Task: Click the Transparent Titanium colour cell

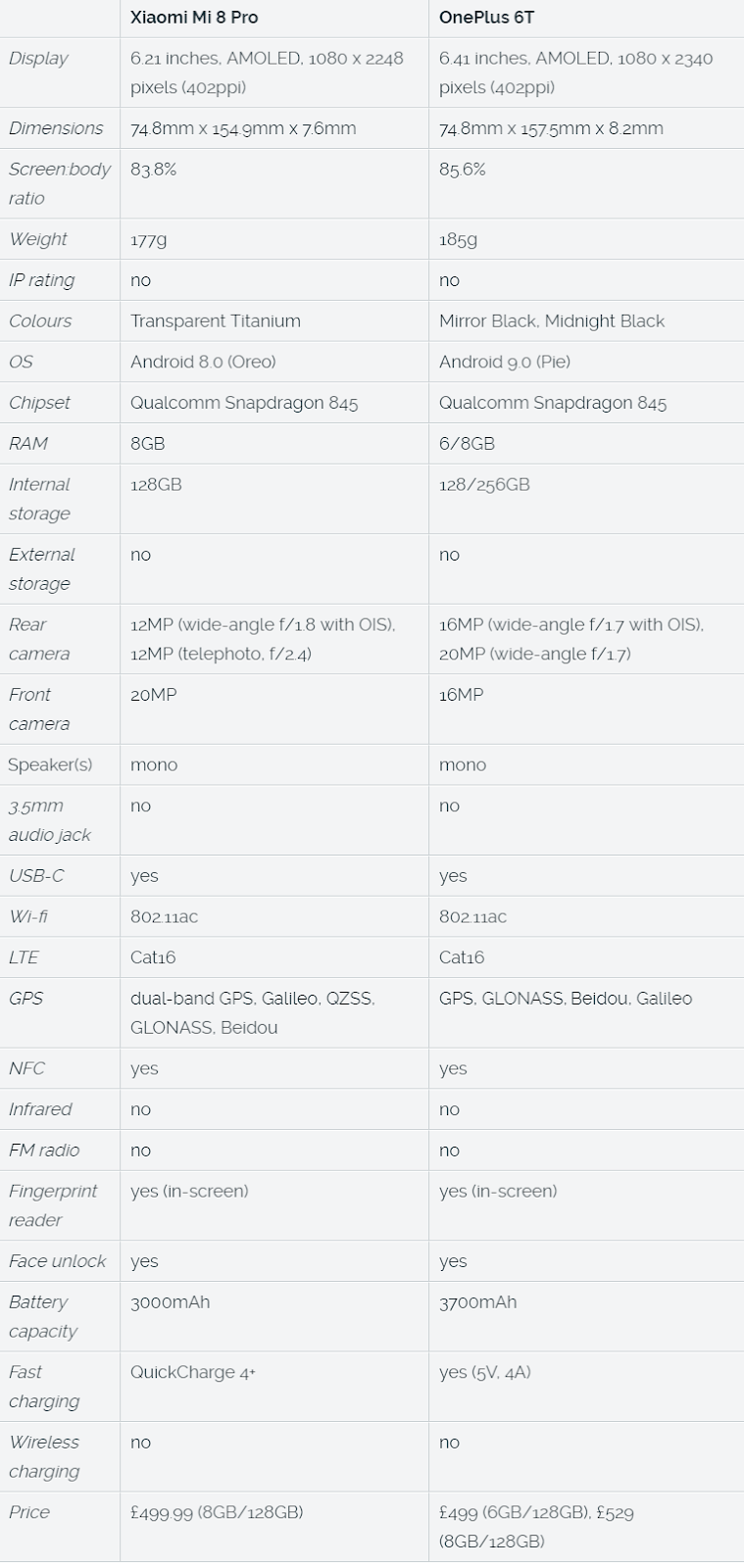Action: coord(216,321)
